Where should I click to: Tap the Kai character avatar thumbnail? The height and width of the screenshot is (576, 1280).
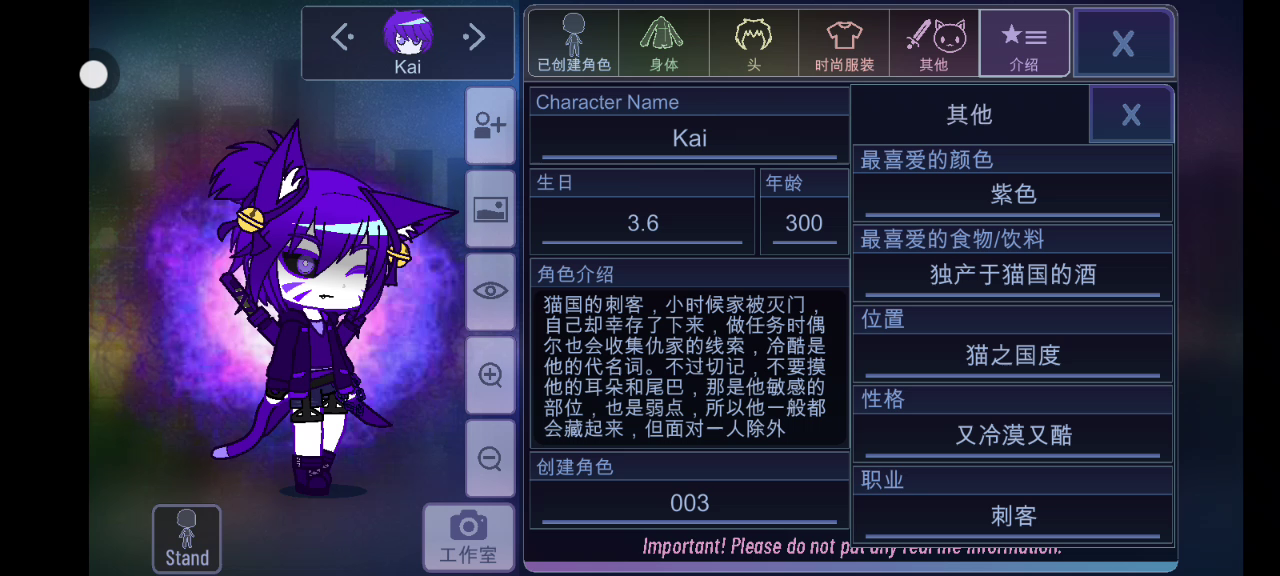[408, 34]
